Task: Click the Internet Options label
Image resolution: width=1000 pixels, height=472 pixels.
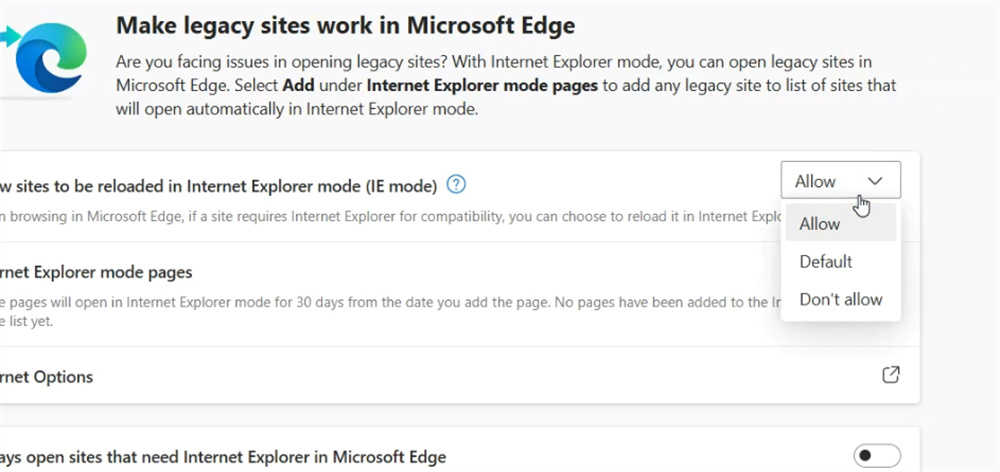Action: tap(47, 377)
